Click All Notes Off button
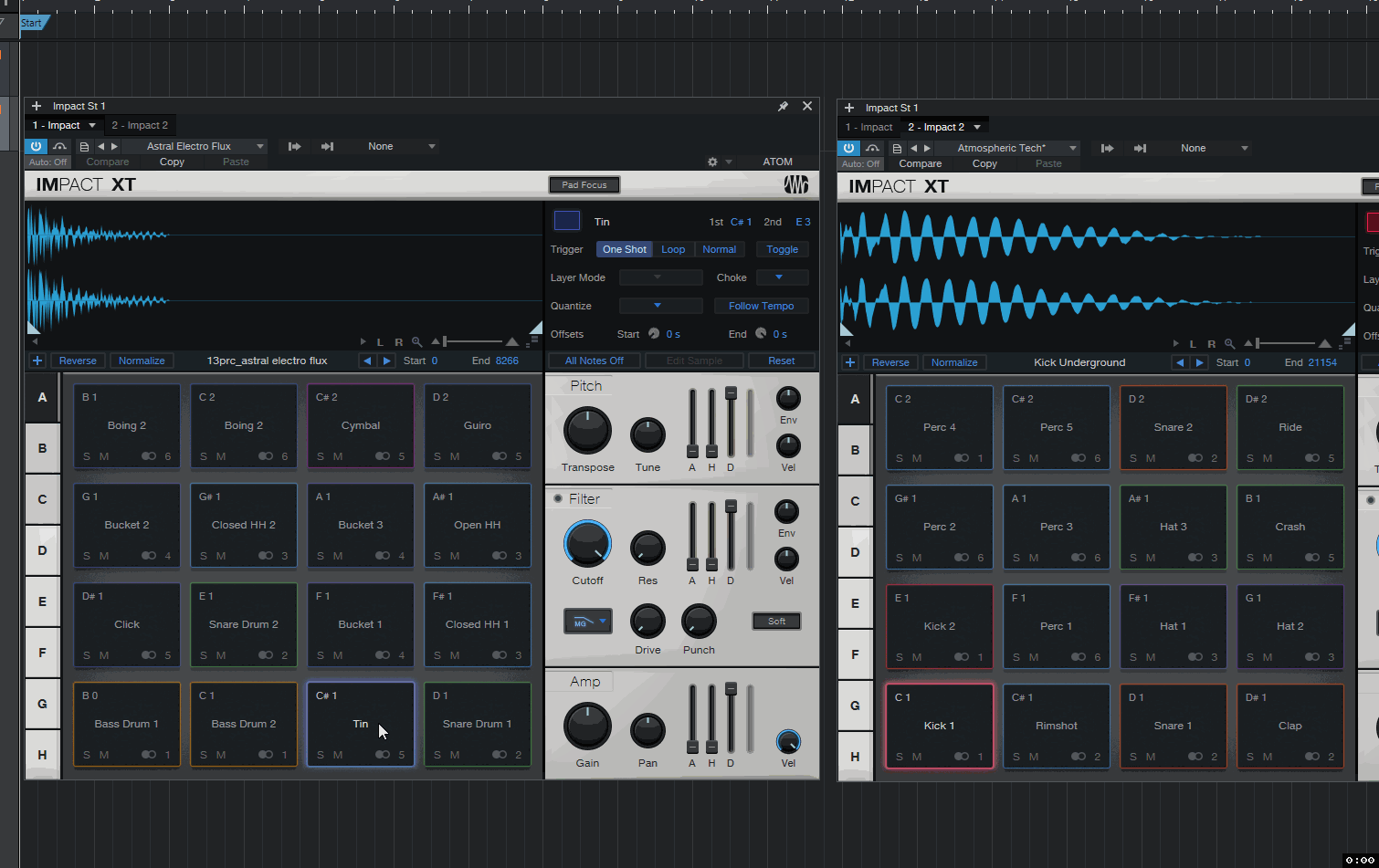Image resolution: width=1379 pixels, height=868 pixels. coord(594,361)
